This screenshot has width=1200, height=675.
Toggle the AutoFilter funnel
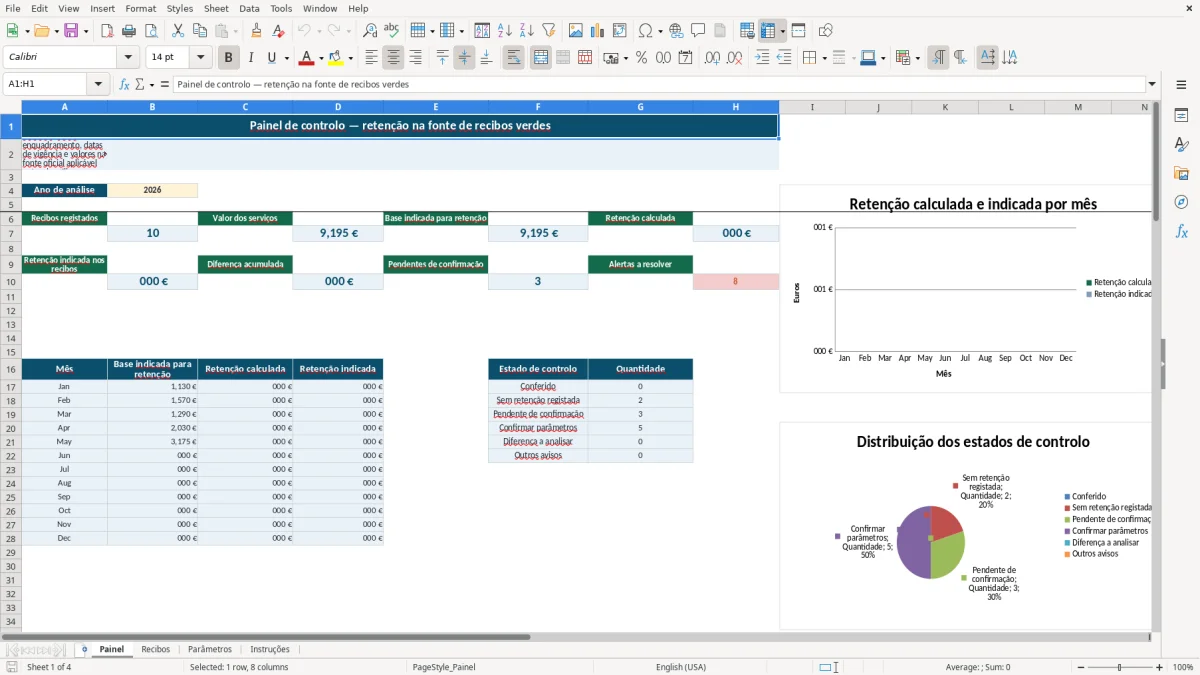coord(548,31)
